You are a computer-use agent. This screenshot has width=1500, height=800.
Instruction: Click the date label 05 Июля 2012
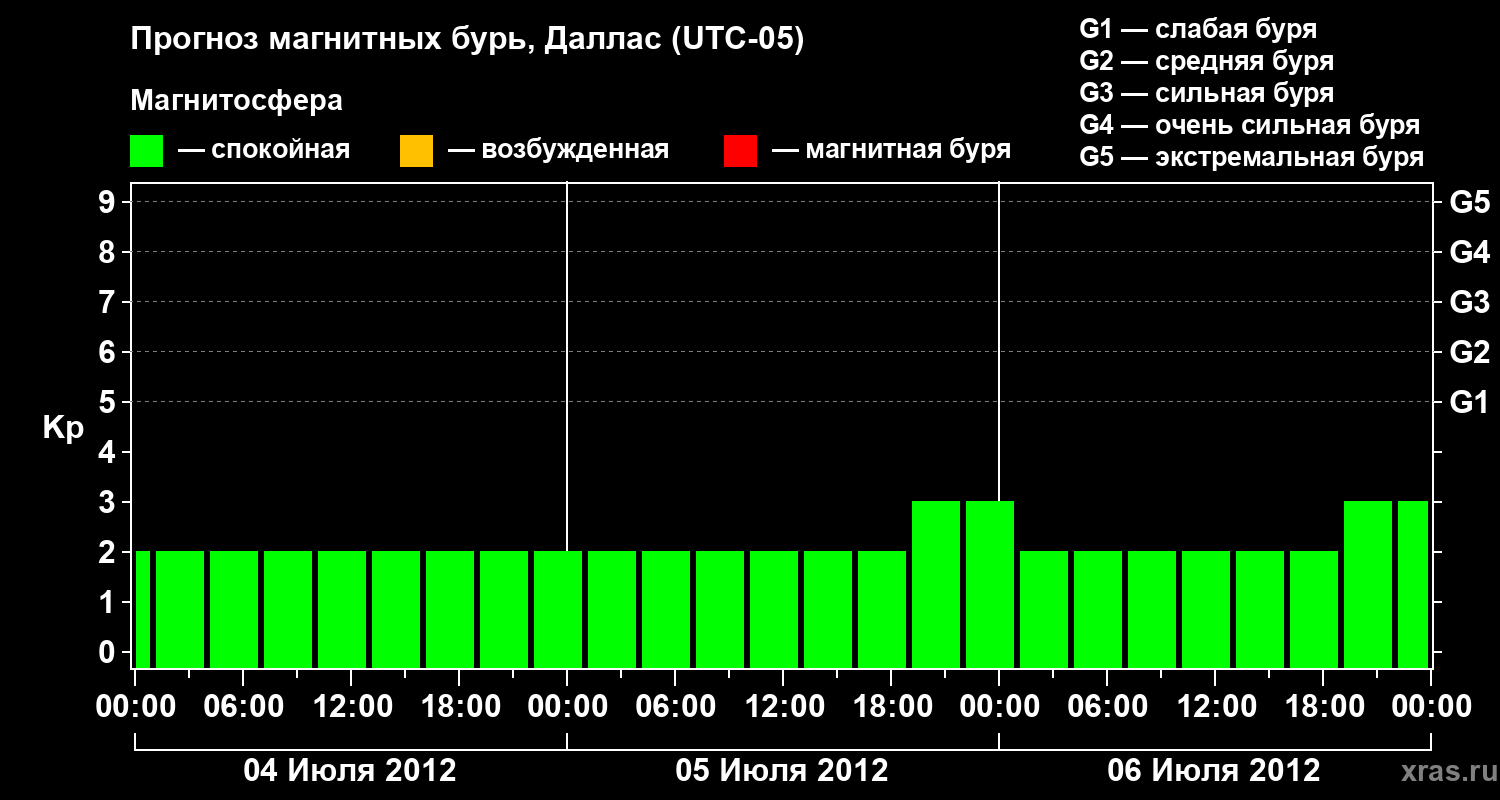point(783,771)
